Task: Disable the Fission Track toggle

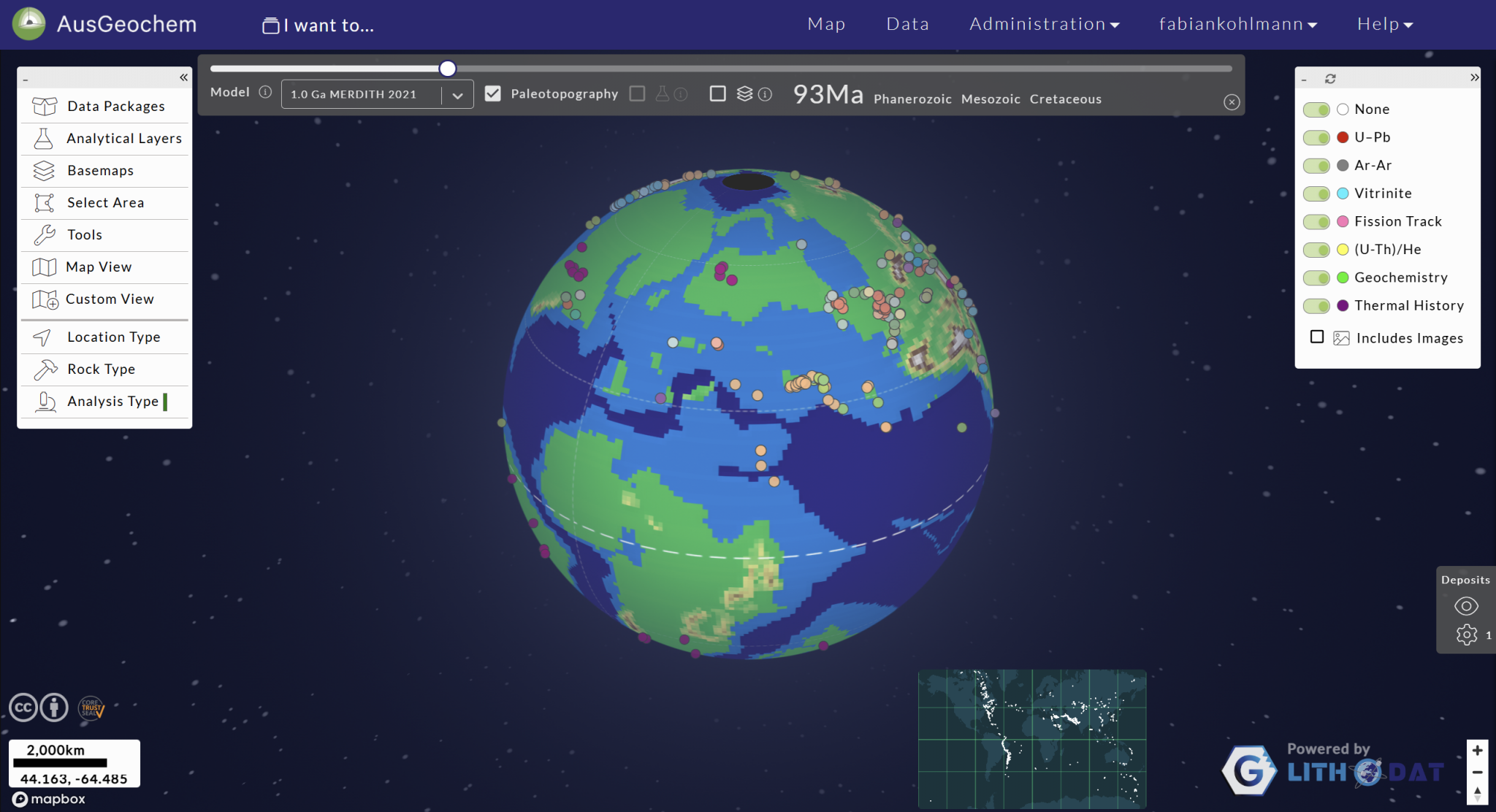Action: (1316, 221)
